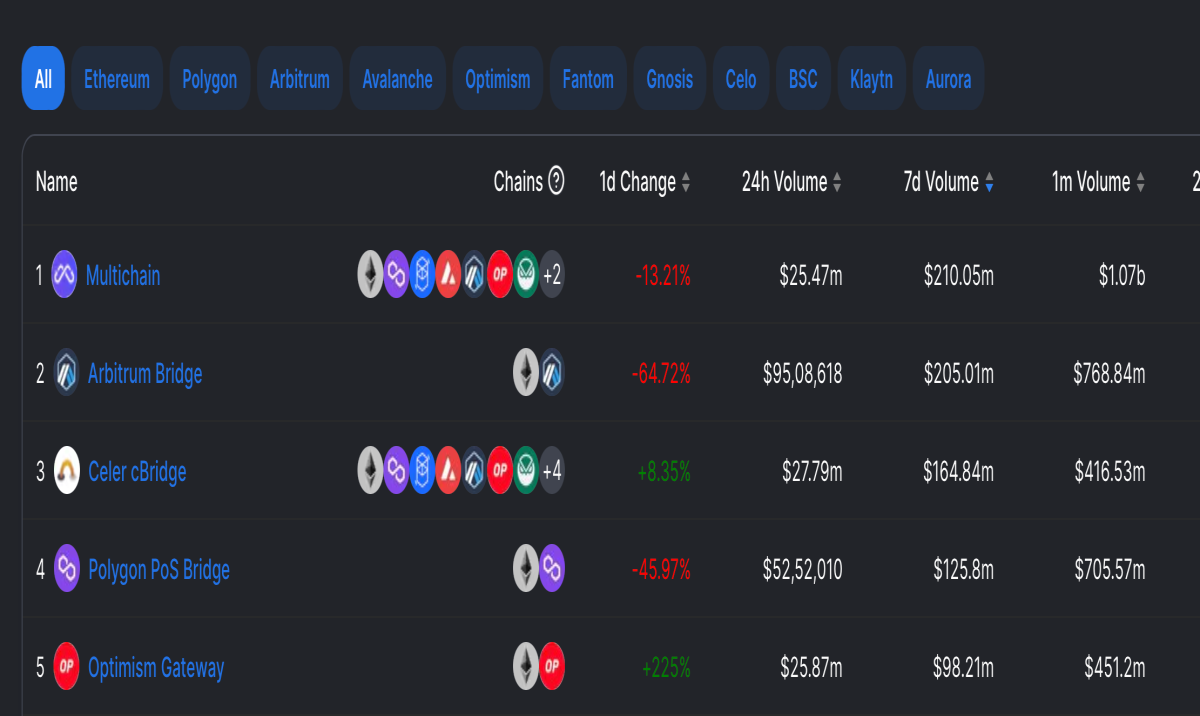Sort the table by 1m Volume
This screenshot has width=1200, height=716.
click(1098, 182)
